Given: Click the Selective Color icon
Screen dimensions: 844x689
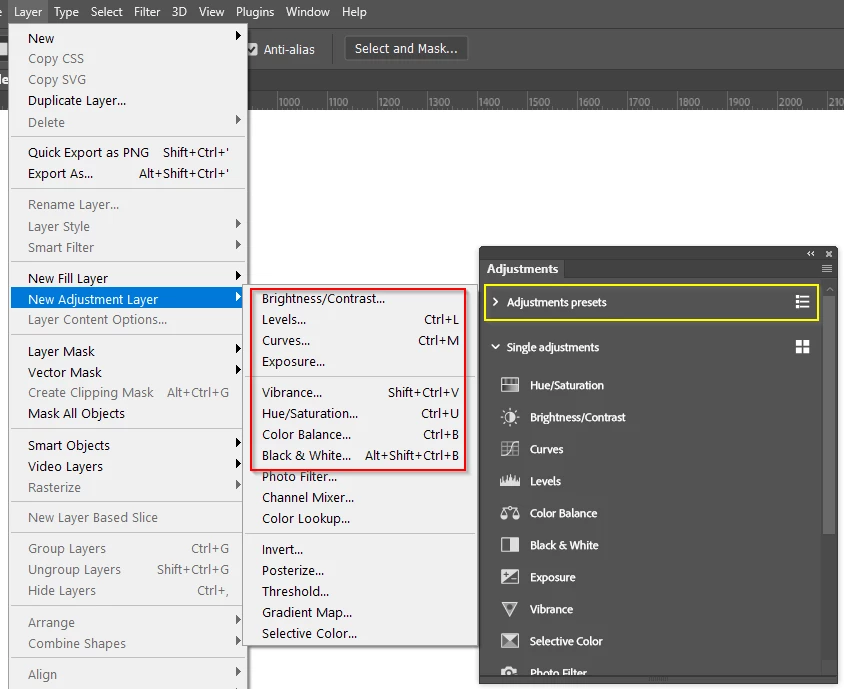Looking at the screenshot, I should pos(510,641).
